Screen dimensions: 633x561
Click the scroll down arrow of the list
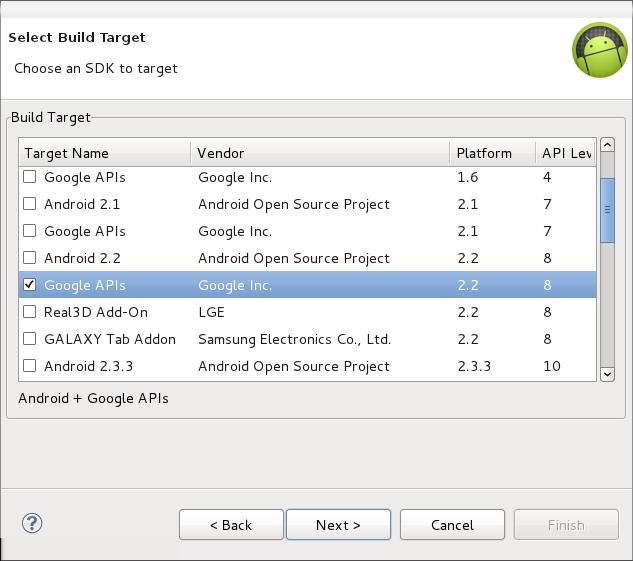tap(607, 374)
